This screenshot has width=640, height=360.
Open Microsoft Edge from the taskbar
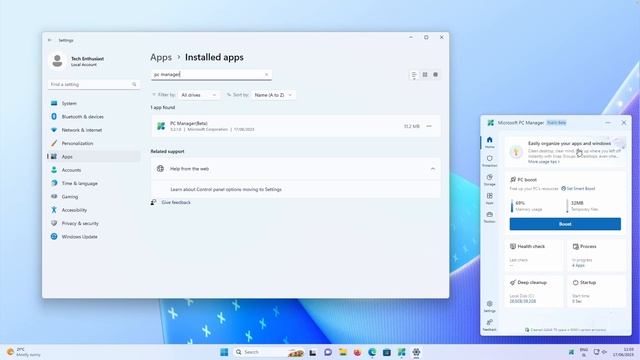tap(372, 352)
